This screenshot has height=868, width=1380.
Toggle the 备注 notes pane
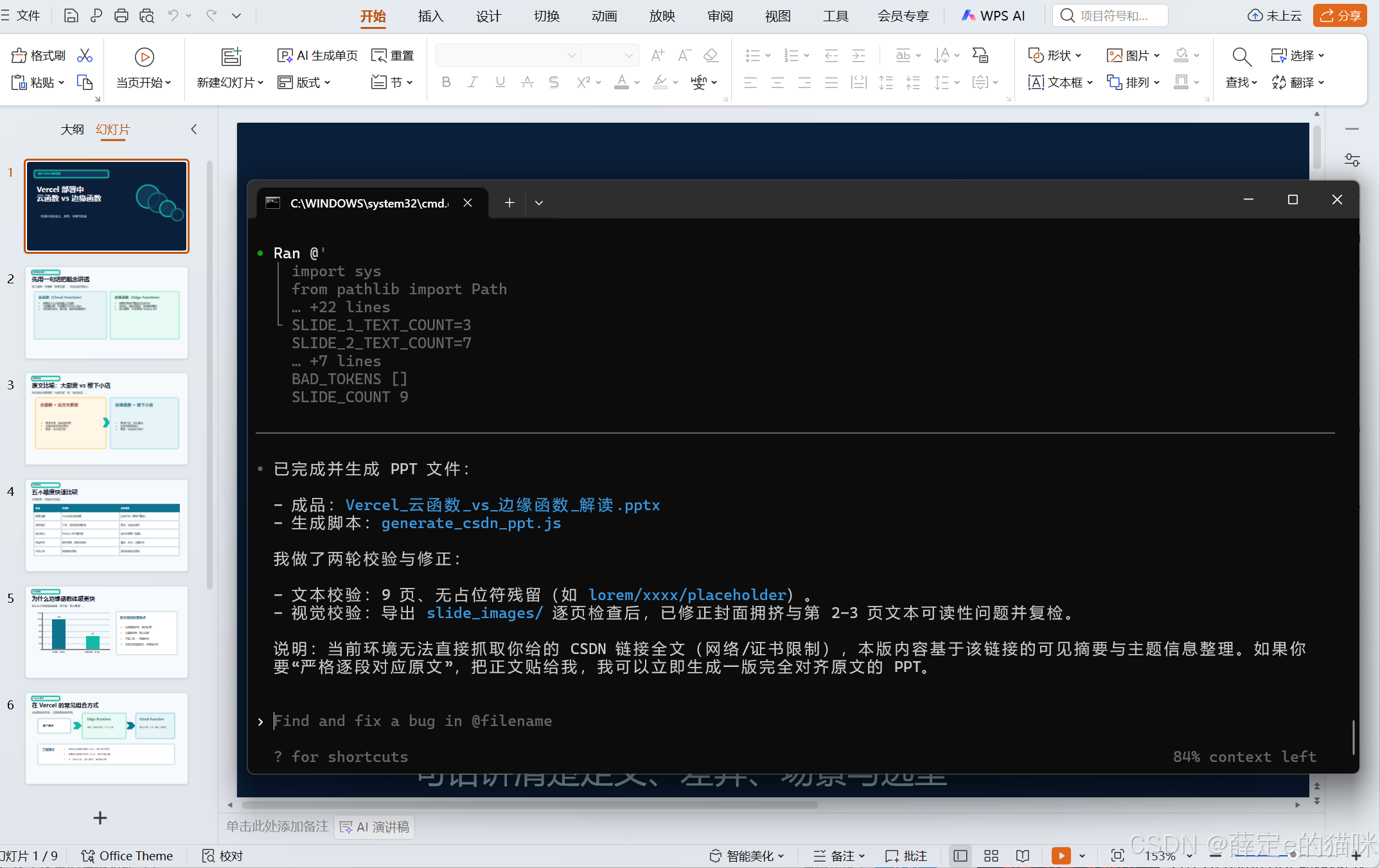pyautogui.click(x=839, y=856)
